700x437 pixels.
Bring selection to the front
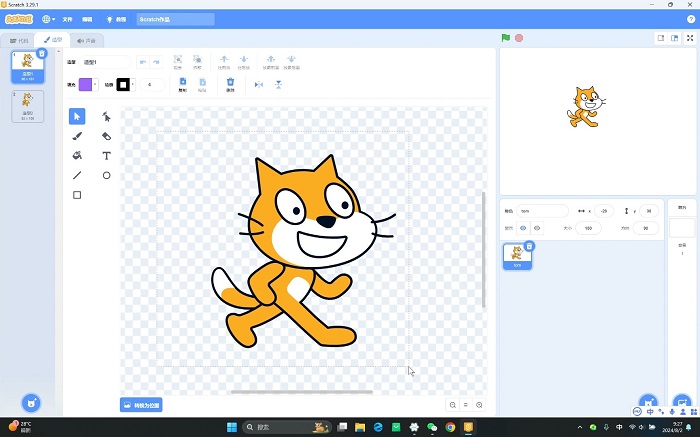[271, 62]
